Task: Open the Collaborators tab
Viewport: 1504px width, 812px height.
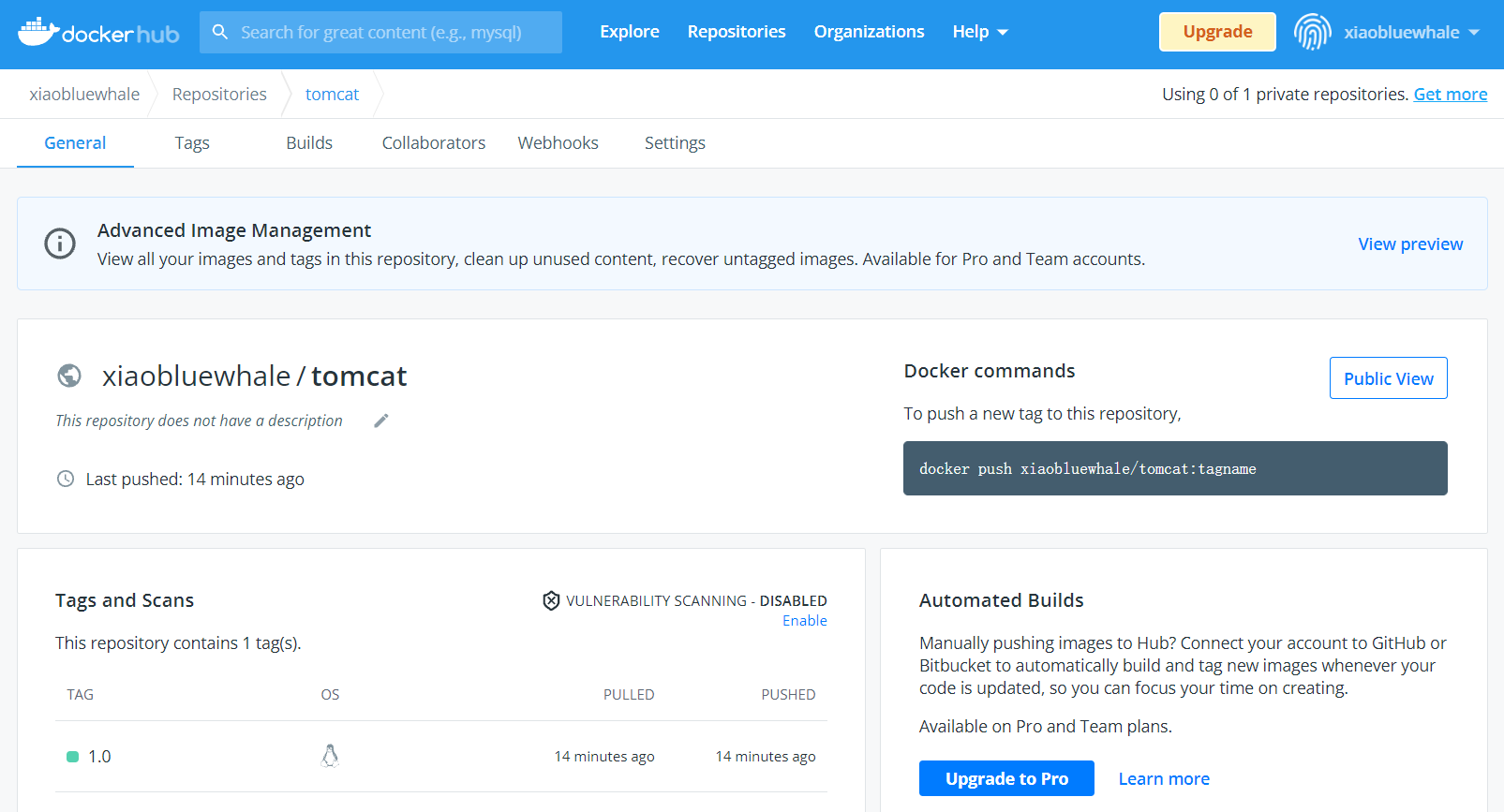Action: [x=434, y=143]
